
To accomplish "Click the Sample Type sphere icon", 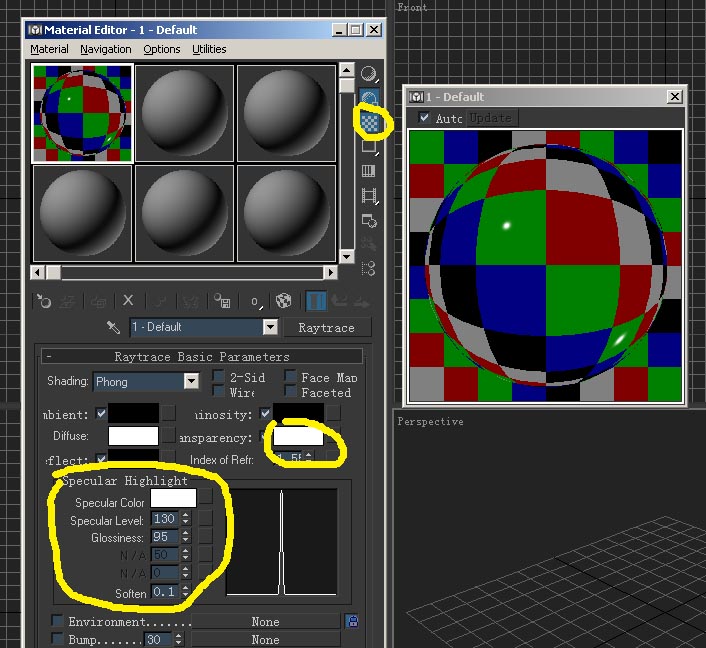I will click(370, 74).
